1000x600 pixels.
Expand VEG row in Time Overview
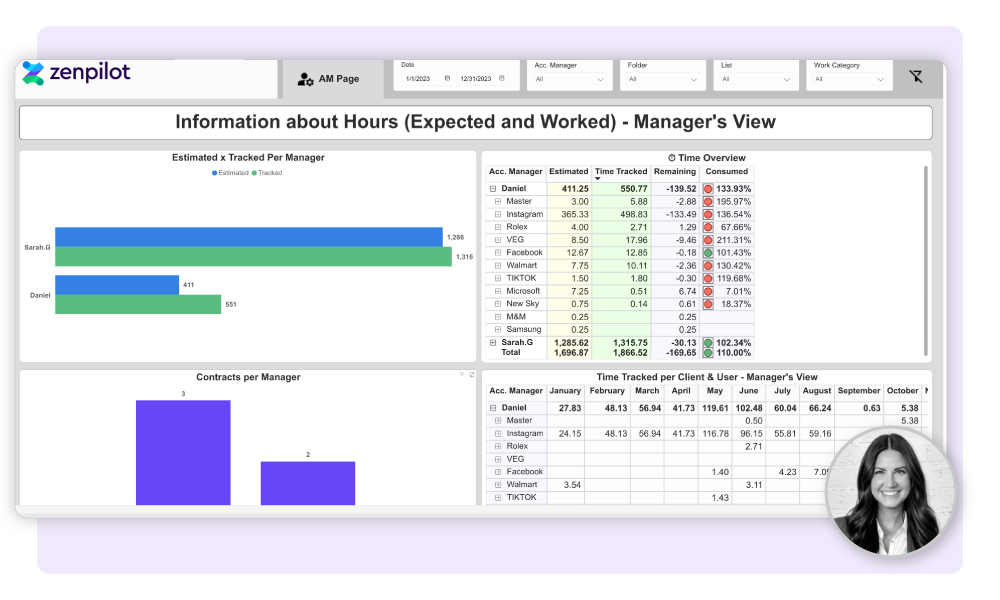tap(498, 240)
